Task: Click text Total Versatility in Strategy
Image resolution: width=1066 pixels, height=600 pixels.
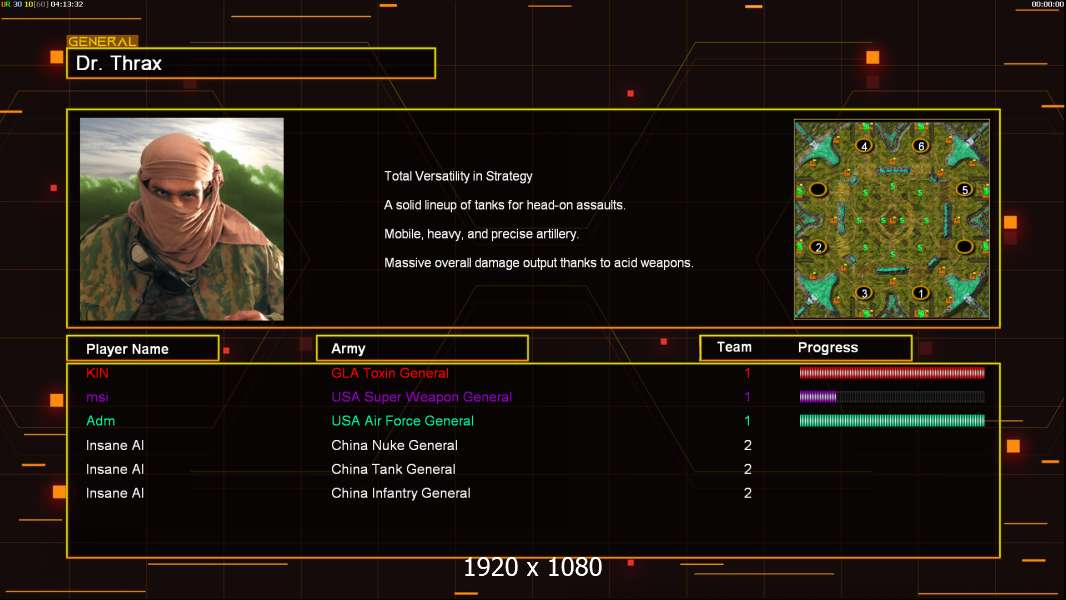Action: [x=458, y=176]
